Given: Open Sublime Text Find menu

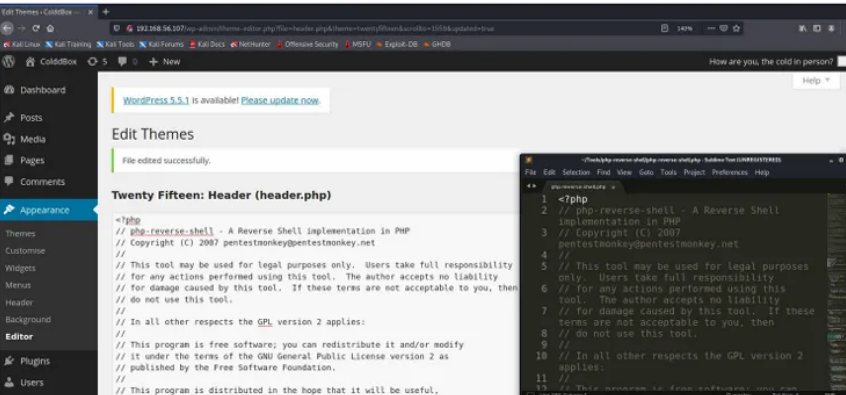Looking at the screenshot, I should pos(603,173).
